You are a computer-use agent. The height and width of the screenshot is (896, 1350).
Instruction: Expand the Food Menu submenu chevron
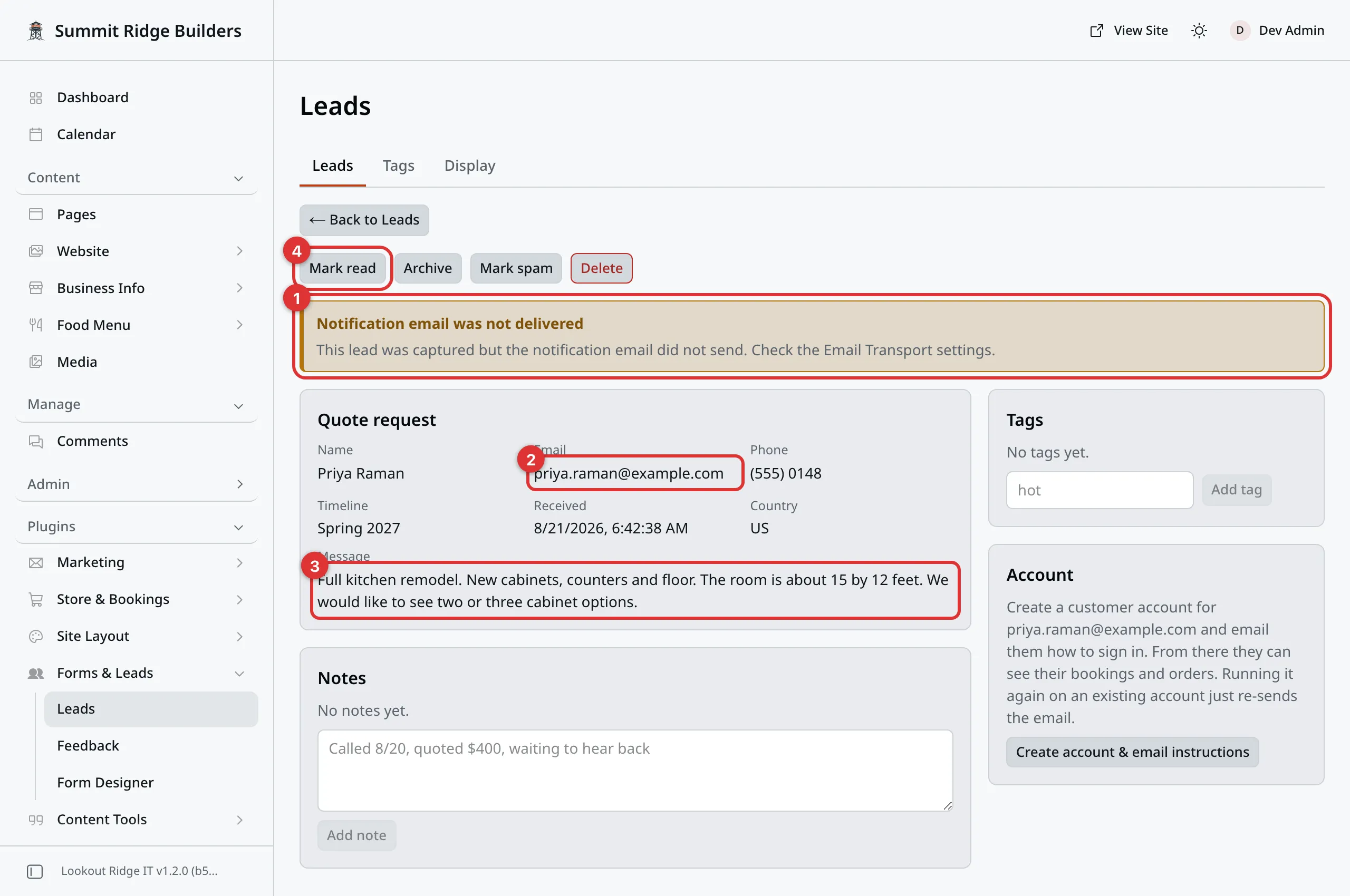(x=239, y=325)
